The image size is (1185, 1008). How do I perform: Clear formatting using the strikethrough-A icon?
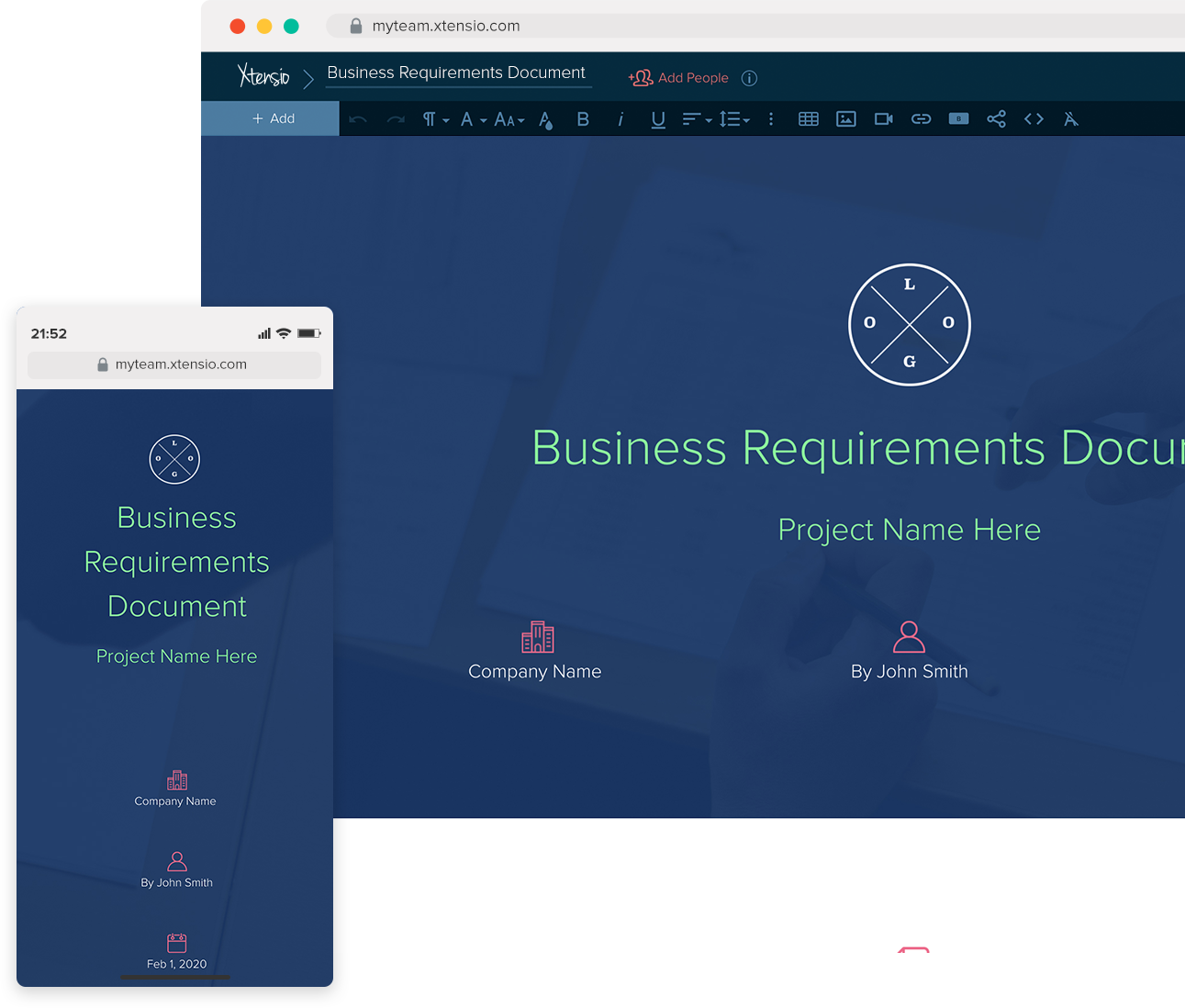pos(1070,118)
